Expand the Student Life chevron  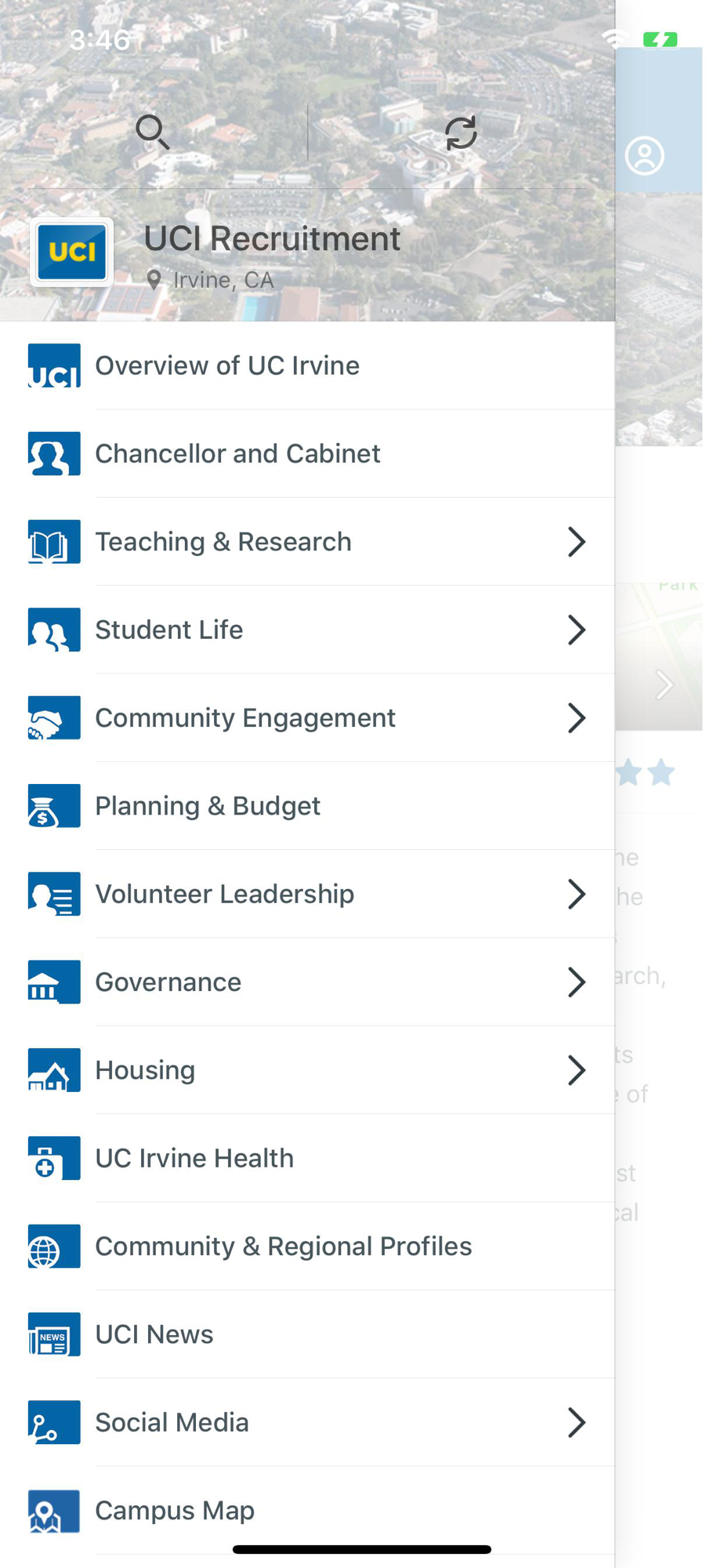click(x=577, y=630)
